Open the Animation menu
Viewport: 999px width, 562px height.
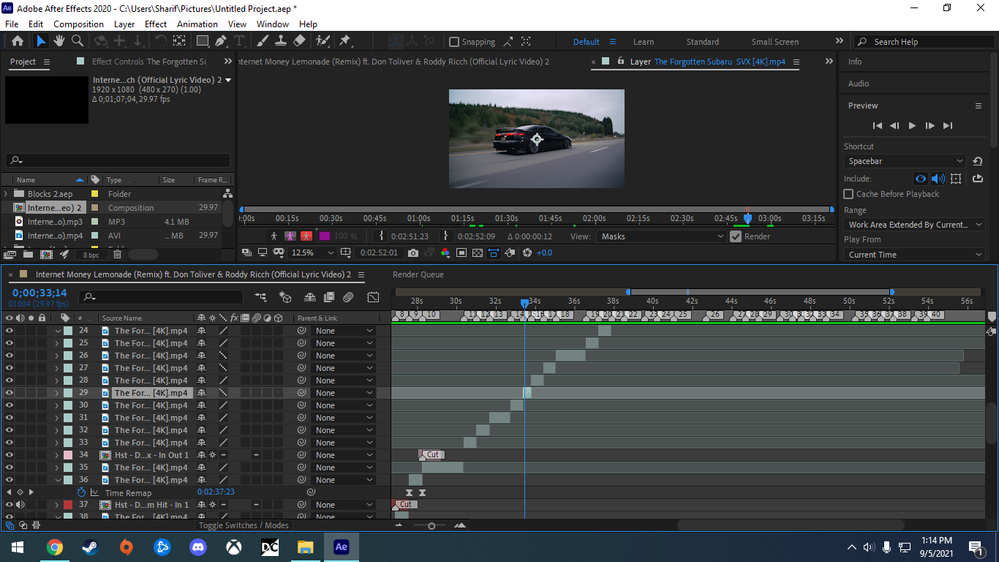click(197, 24)
